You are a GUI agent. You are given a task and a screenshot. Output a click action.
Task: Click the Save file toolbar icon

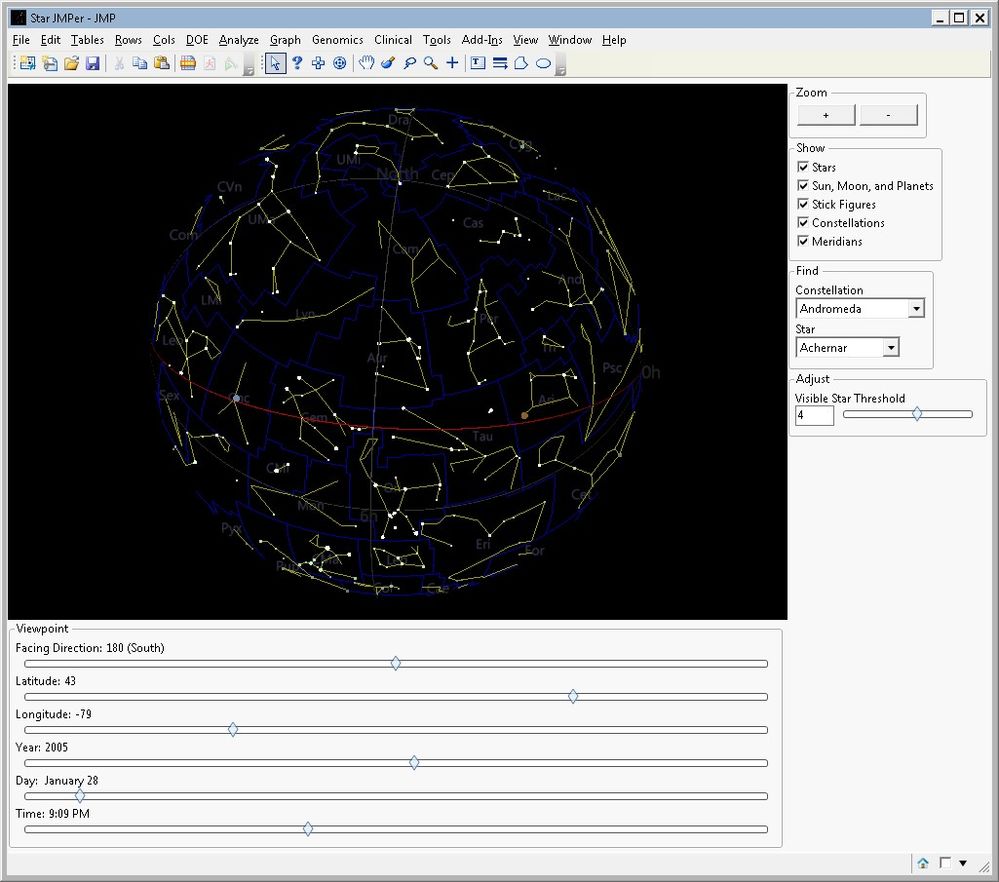93,63
